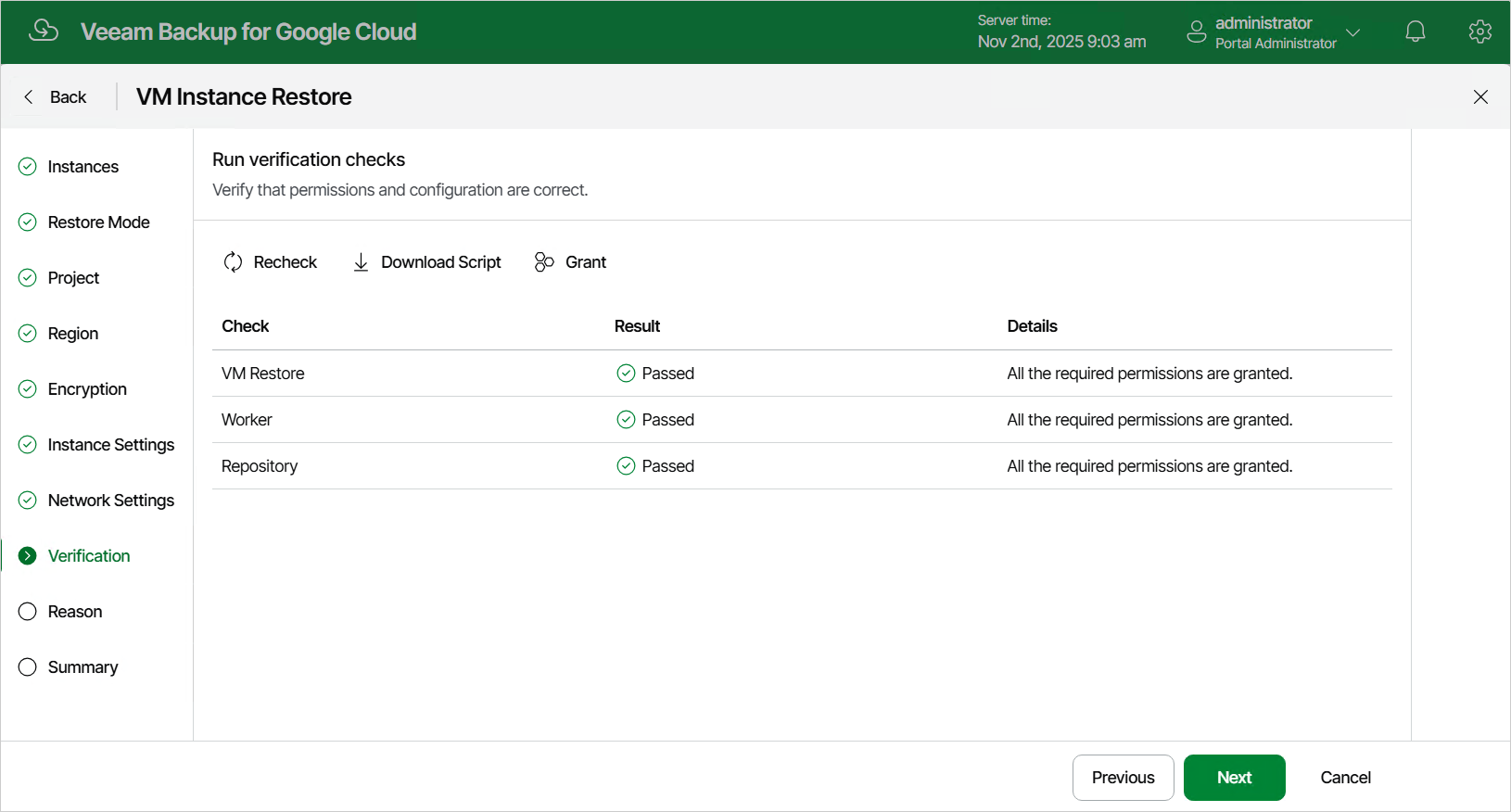This screenshot has width=1511, height=812.
Task: Click the Back arrow icon
Action: 29,96
